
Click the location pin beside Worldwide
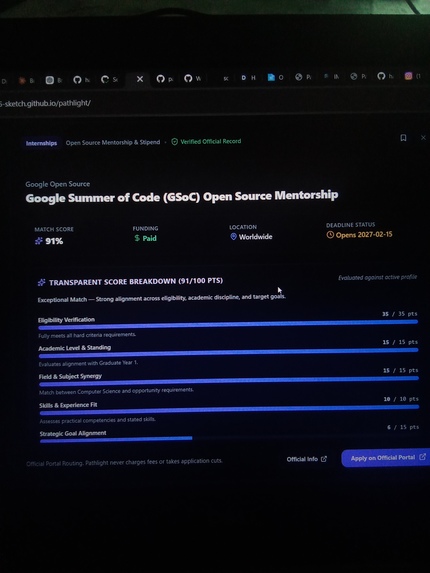click(233, 237)
